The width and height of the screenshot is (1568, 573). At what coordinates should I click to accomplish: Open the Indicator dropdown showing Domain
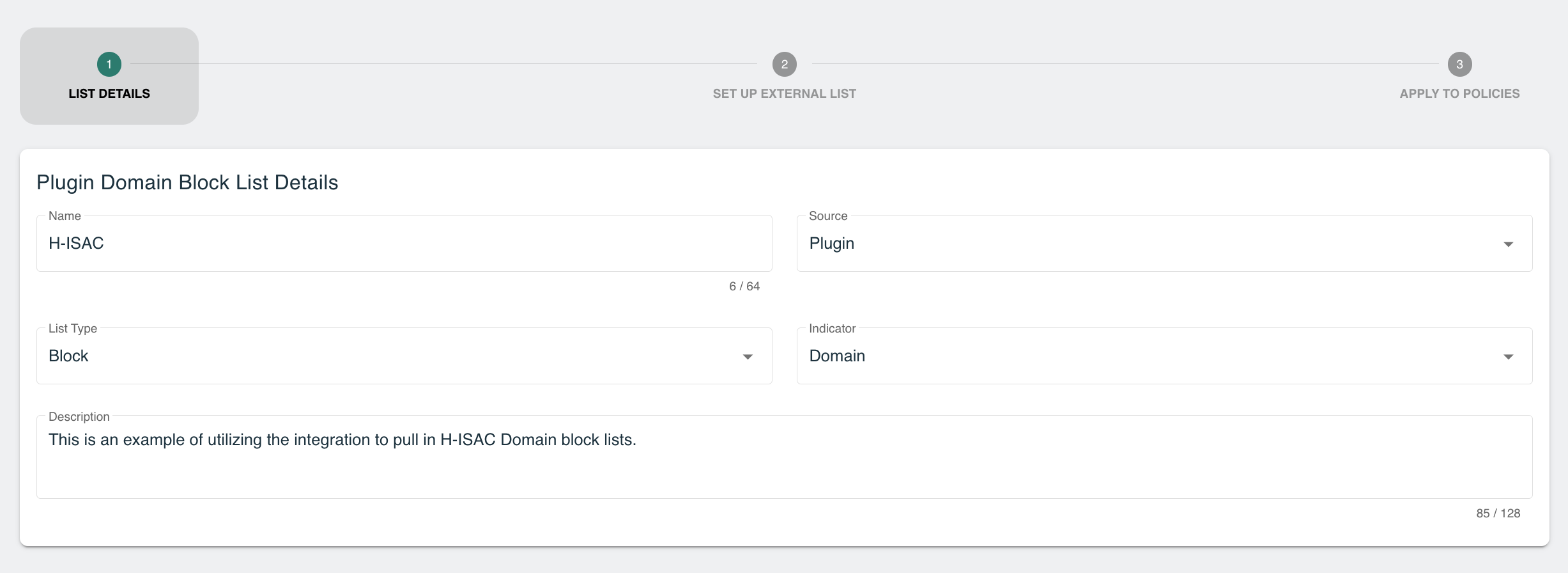(x=1164, y=356)
